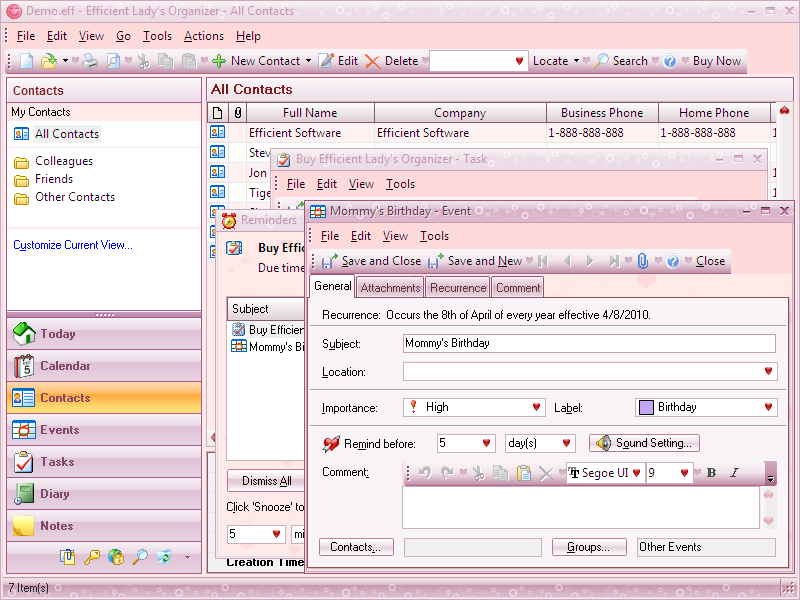Image resolution: width=800 pixels, height=600 pixels.
Task: Click the password key icon in sidebar footer
Action: [x=92, y=557]
